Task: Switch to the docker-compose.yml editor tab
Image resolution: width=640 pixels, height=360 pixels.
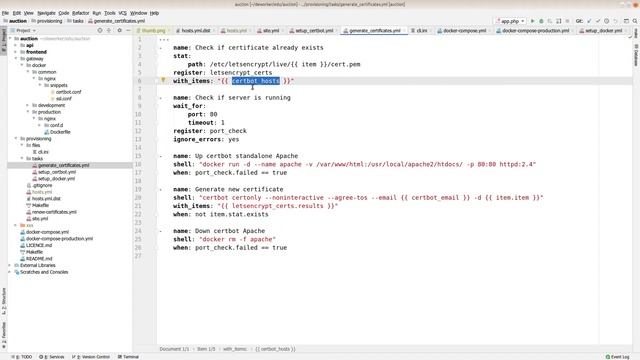Action: [x=462, y=31]
